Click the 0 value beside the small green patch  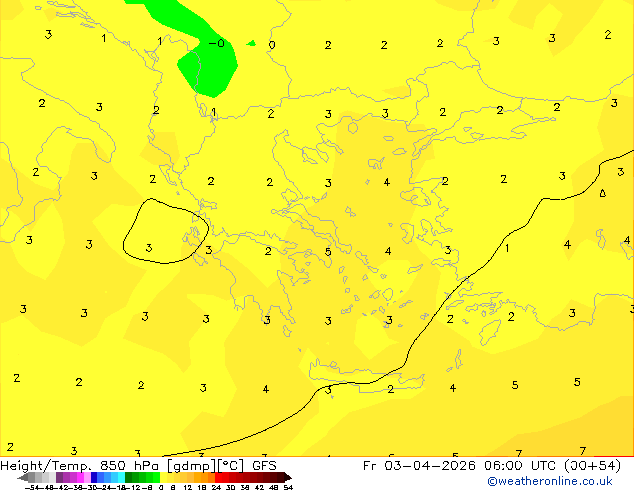click(x=272, y=45)
